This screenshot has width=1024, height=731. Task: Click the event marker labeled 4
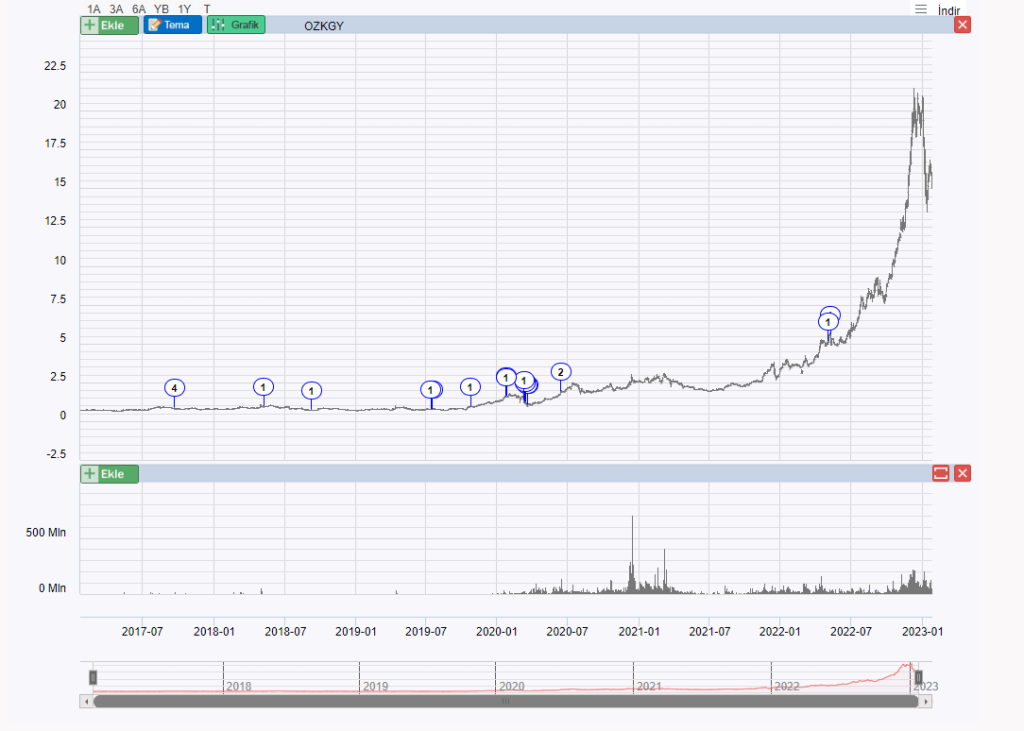(175, 388)
